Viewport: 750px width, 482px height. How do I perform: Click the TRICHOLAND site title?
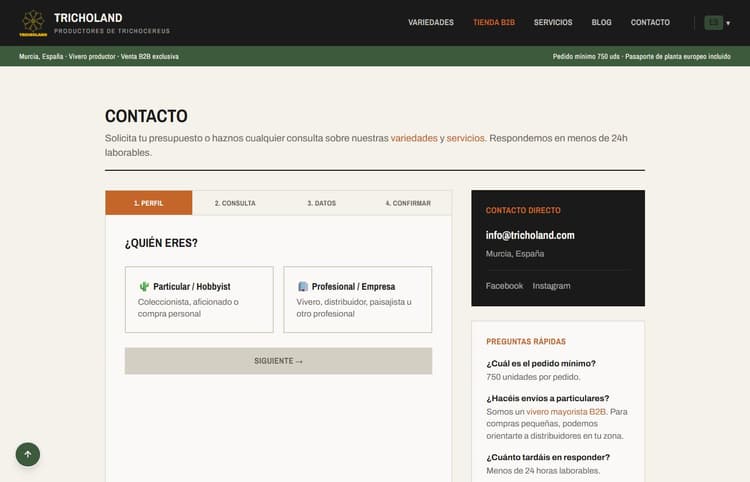pyautogui.click(x=88, y=18)
